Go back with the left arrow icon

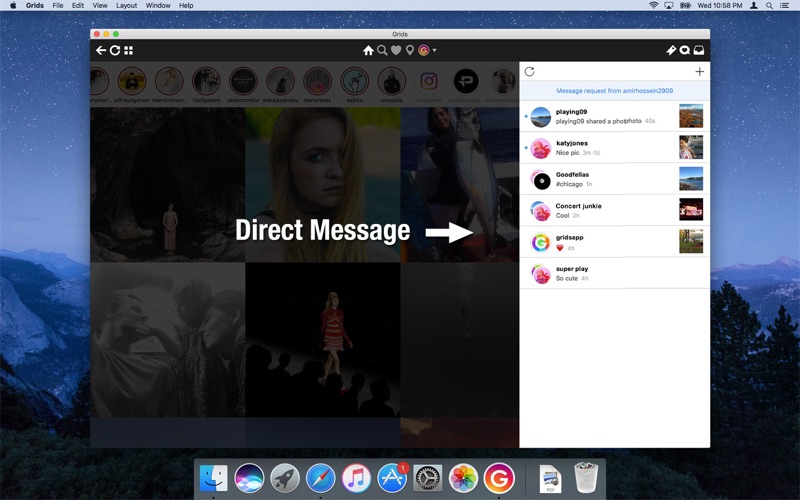click(x=101, y=50)
